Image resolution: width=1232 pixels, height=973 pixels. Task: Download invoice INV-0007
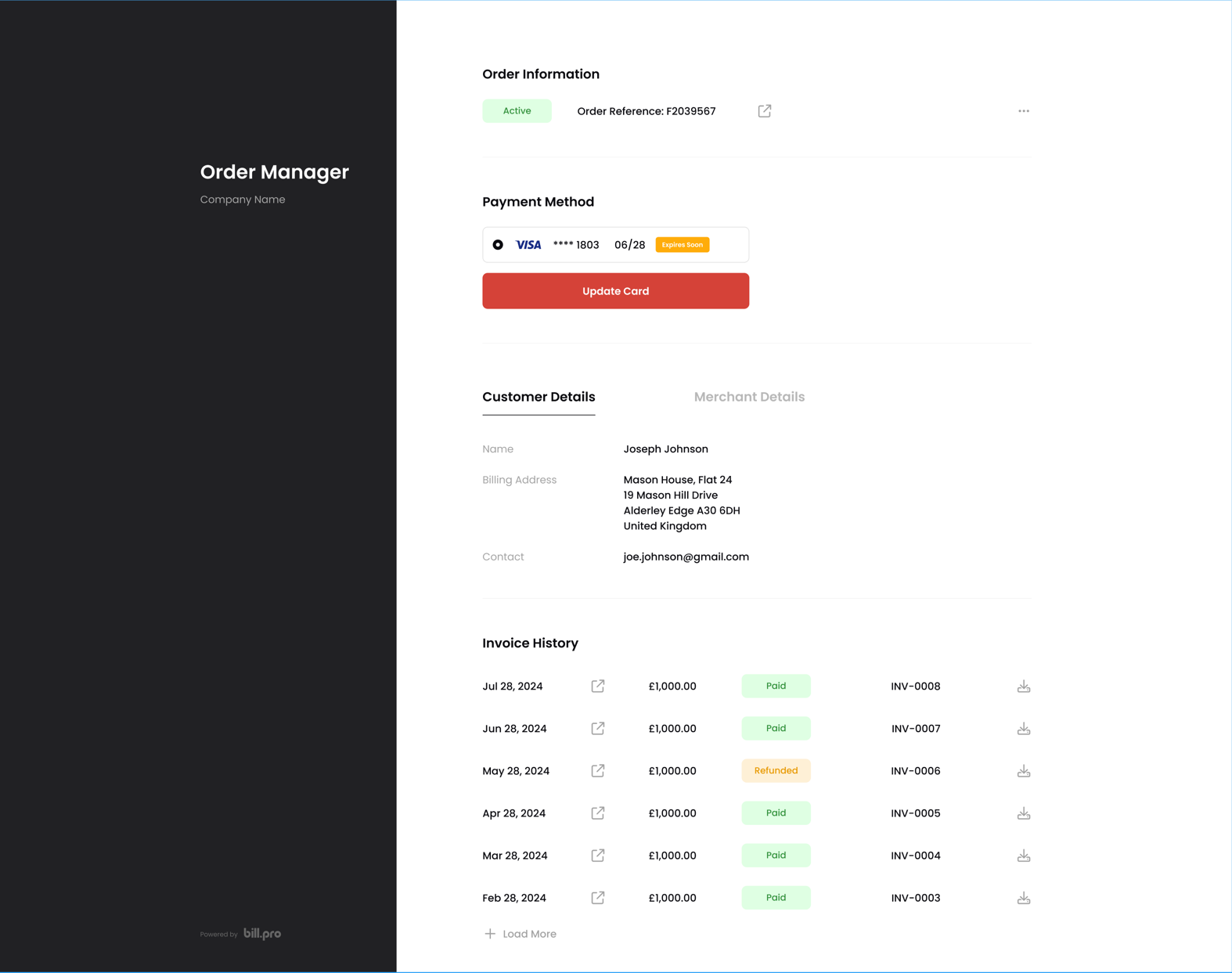point(1024,729)
